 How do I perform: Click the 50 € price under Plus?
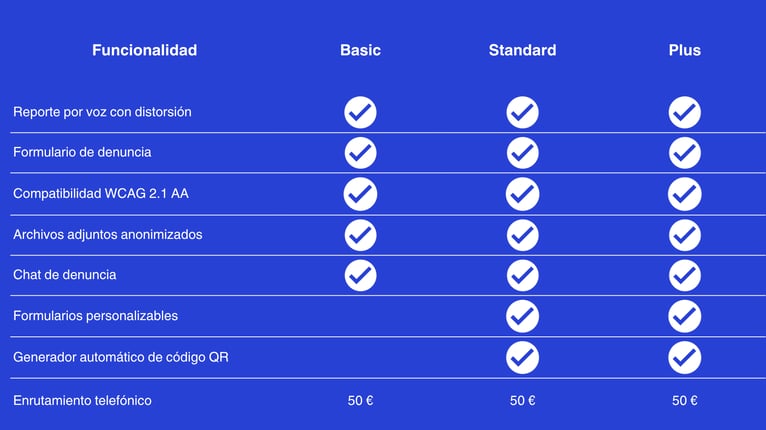point(684,400)
